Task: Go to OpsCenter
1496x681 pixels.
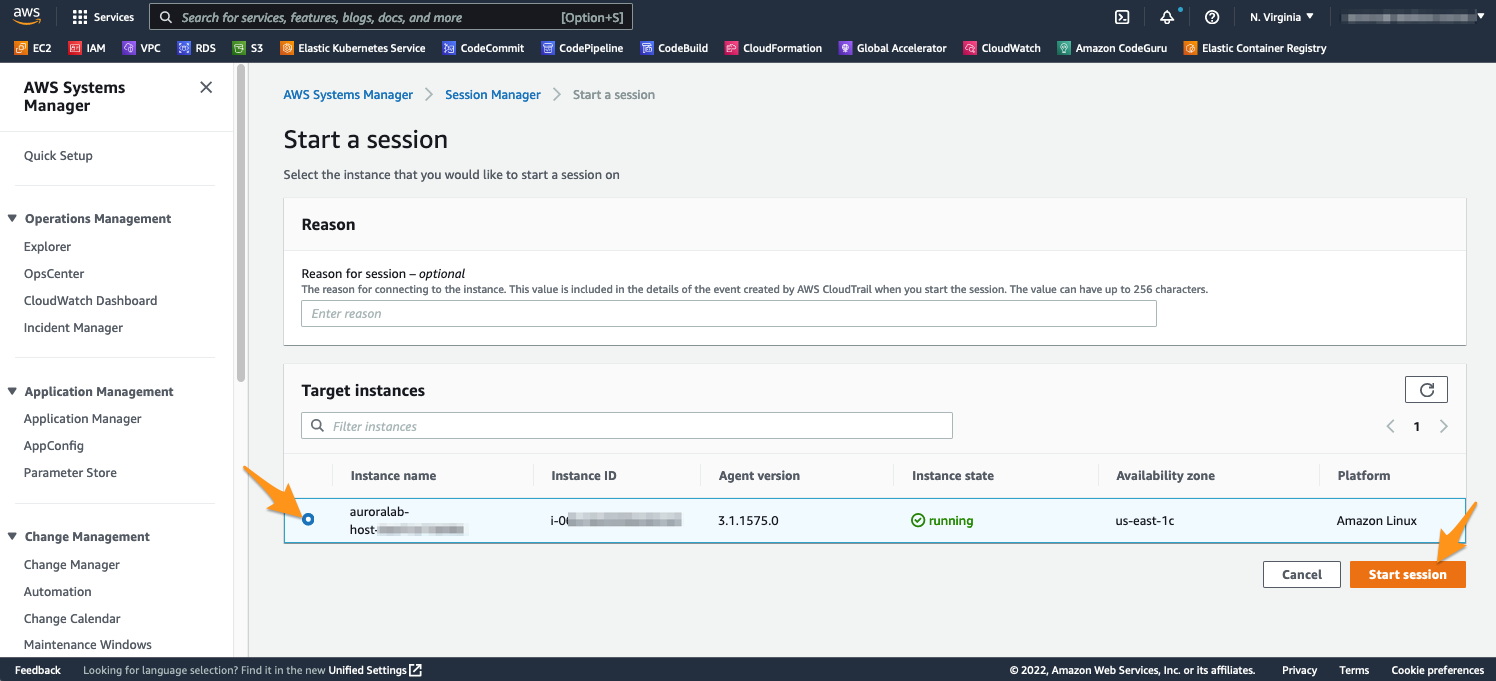Action: 54,274
